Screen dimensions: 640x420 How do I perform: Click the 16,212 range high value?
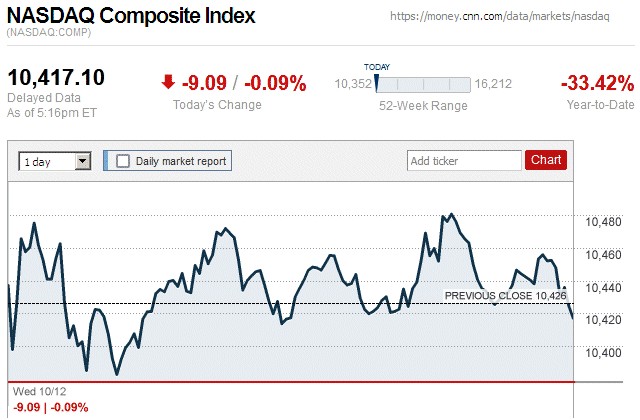tap(494, 84)
